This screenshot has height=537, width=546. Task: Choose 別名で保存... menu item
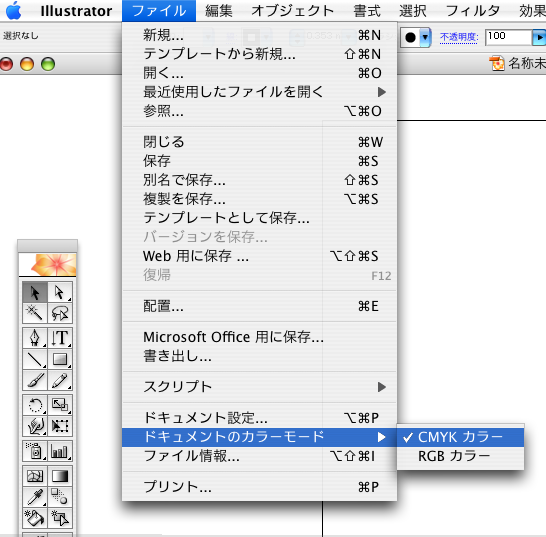click(x=259, y=180)
